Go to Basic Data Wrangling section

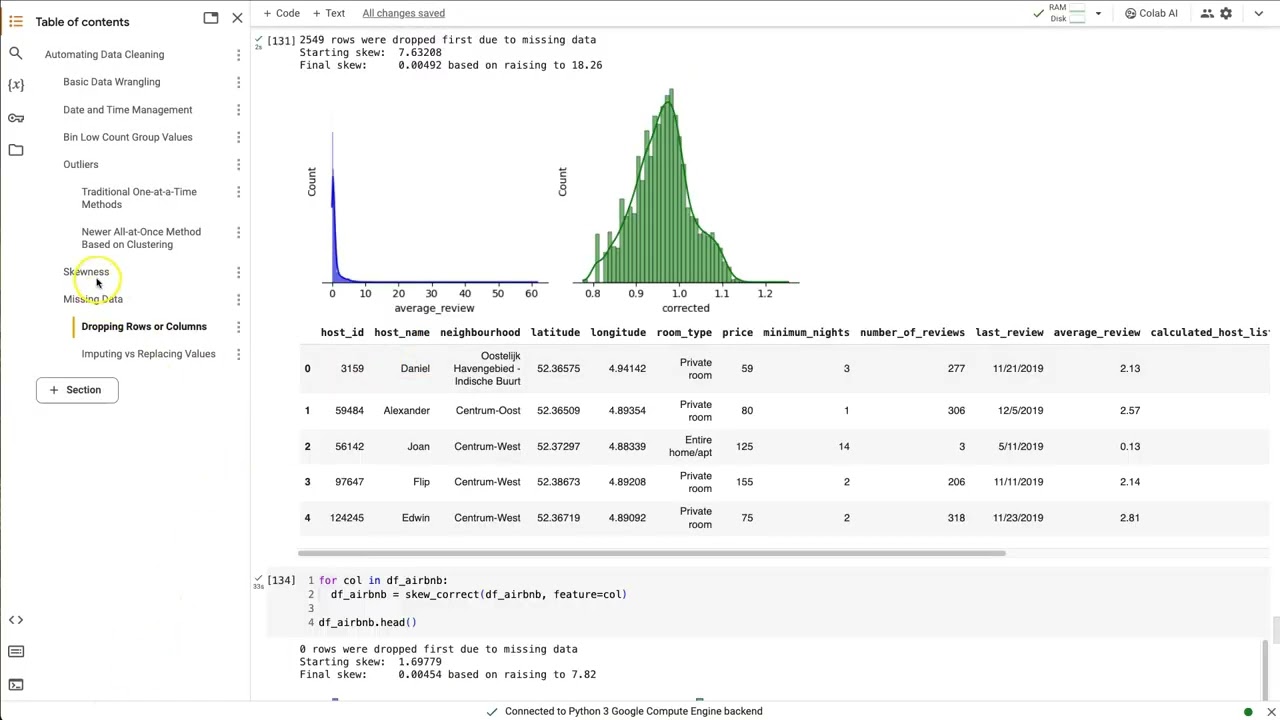pos(111,82)
